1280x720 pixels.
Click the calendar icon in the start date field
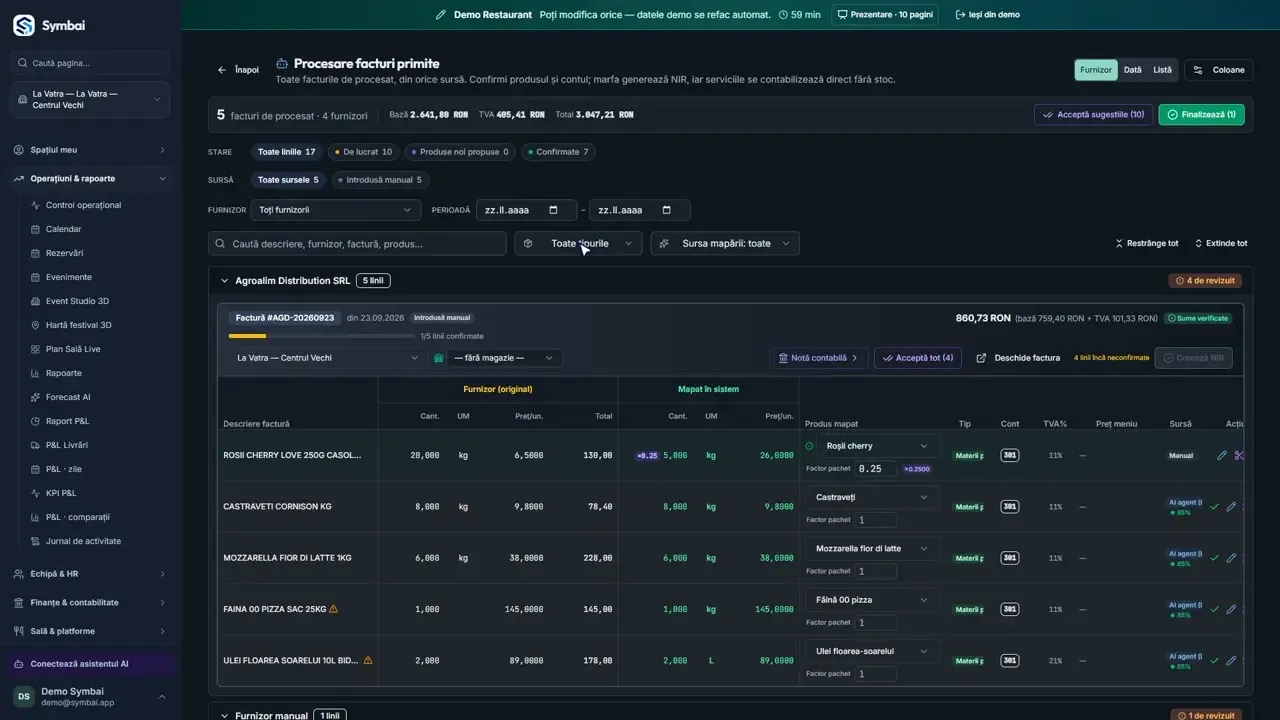point(553,210)
